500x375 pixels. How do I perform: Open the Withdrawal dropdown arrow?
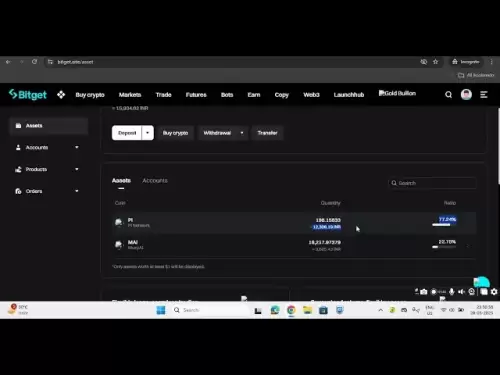click(x=242, y=133)
